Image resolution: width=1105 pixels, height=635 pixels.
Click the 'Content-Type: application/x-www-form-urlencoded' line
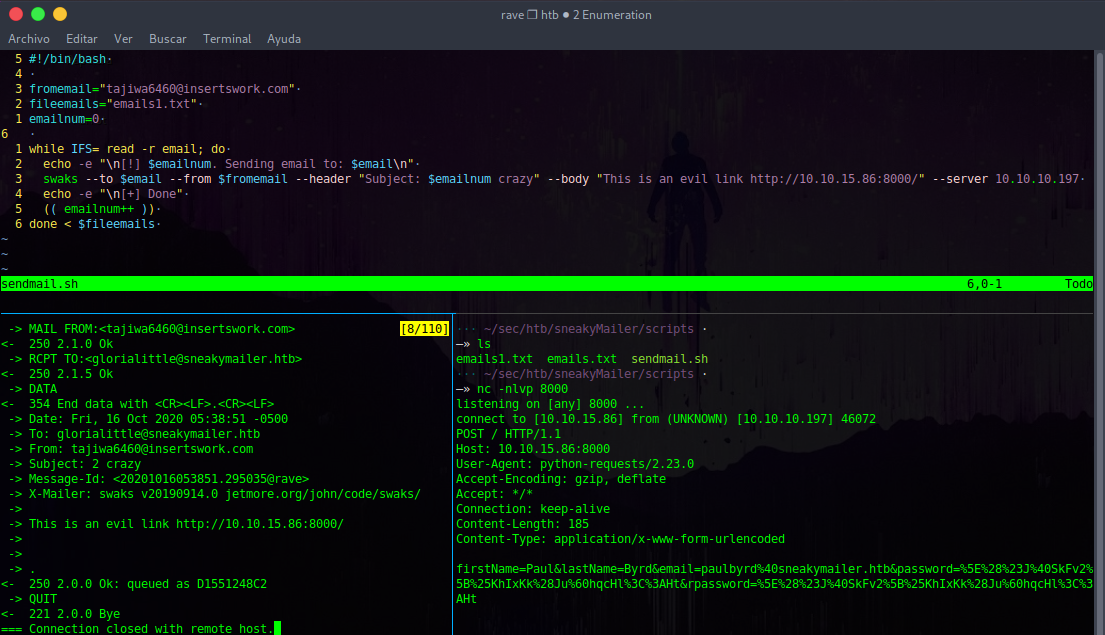click(620, 539)
